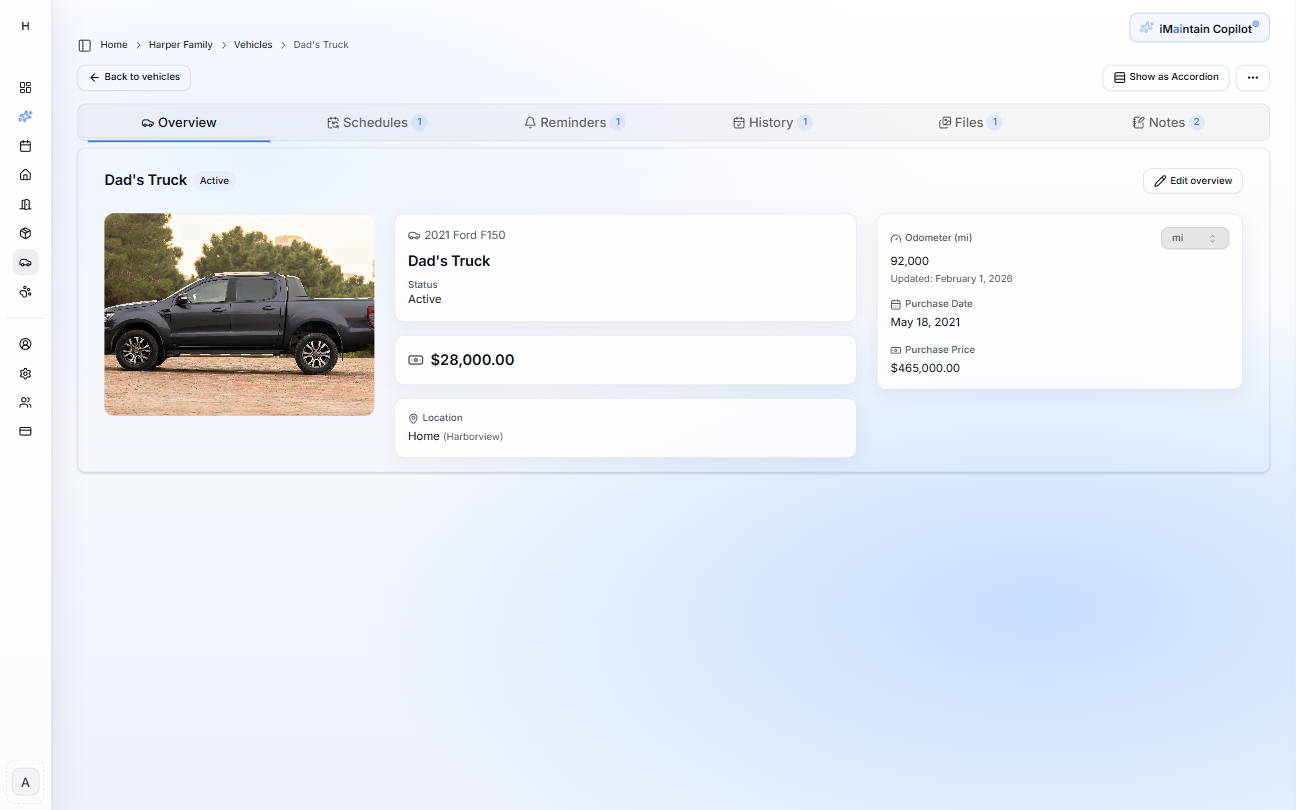Open the profile person icon in sidebar
Viewport: 1296px width, 810px height.
[x=25, y=343]
